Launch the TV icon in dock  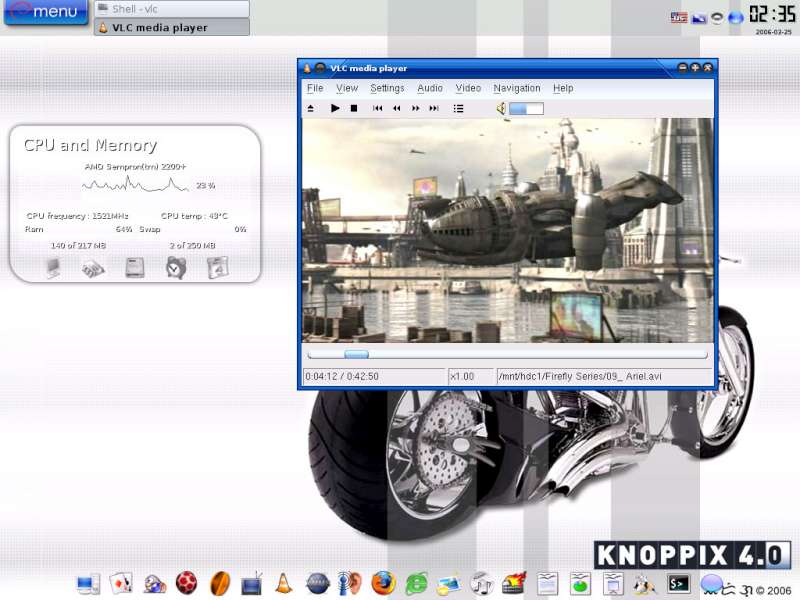(x=252, y=584)
